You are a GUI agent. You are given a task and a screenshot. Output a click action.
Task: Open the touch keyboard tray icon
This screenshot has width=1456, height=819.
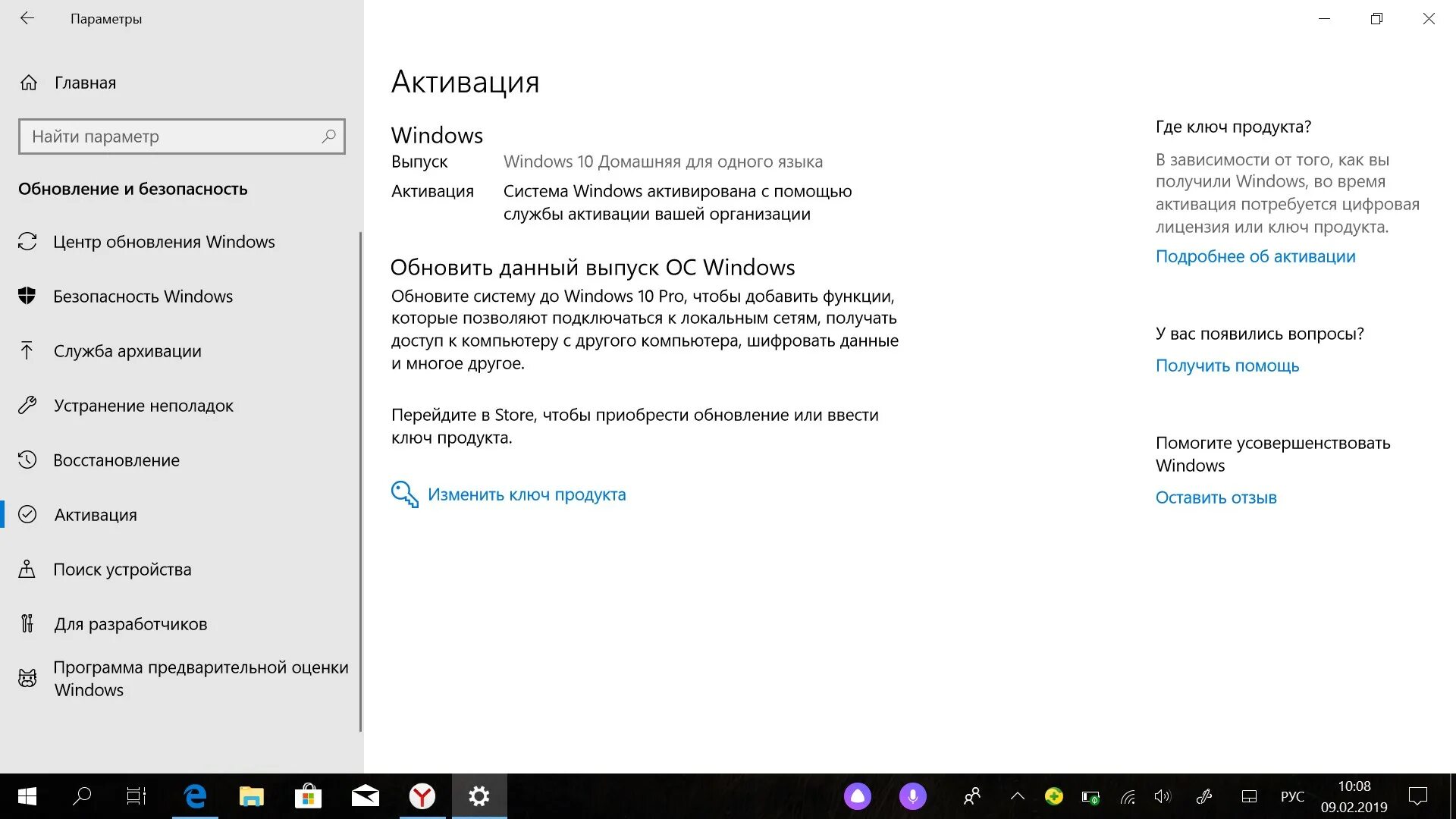[1249, 796]
